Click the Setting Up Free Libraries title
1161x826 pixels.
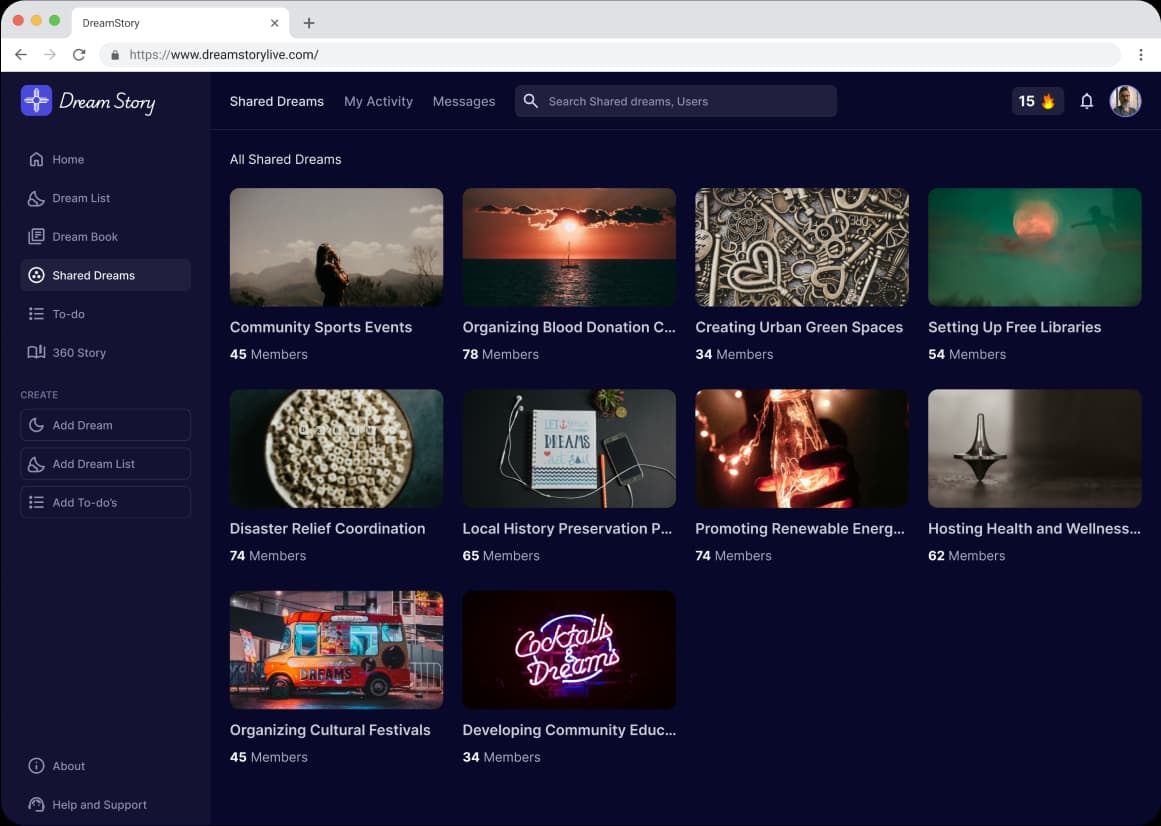(x=1014, y=327)
